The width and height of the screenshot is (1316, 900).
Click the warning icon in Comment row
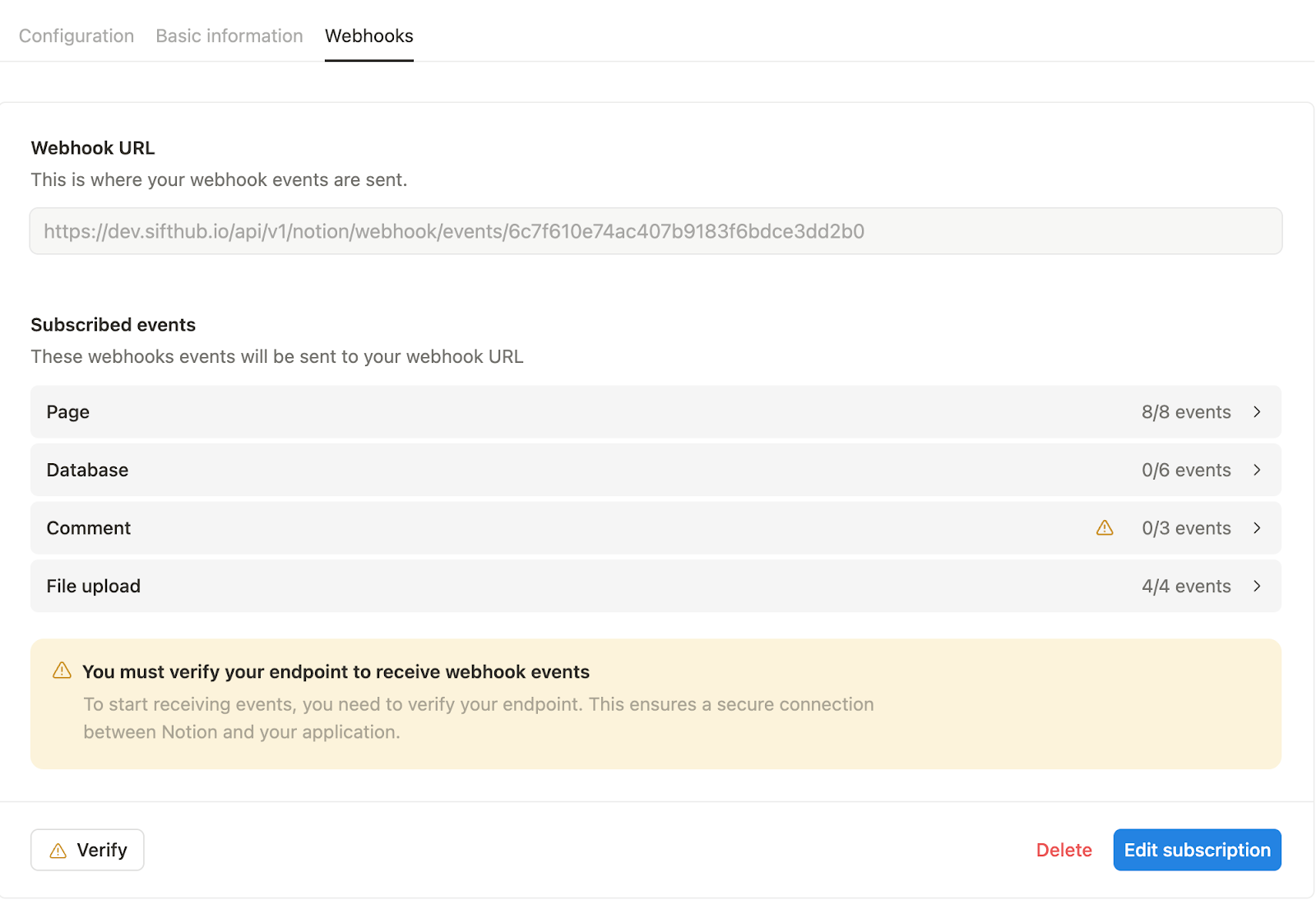pos(1105,528)
